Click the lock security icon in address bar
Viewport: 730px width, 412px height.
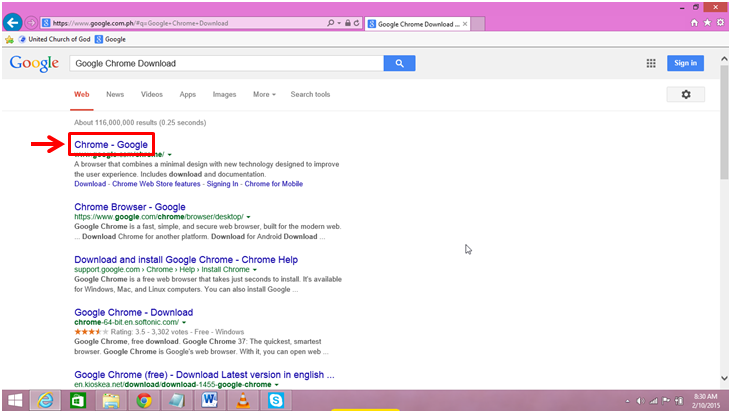click(x=347, y=23)
